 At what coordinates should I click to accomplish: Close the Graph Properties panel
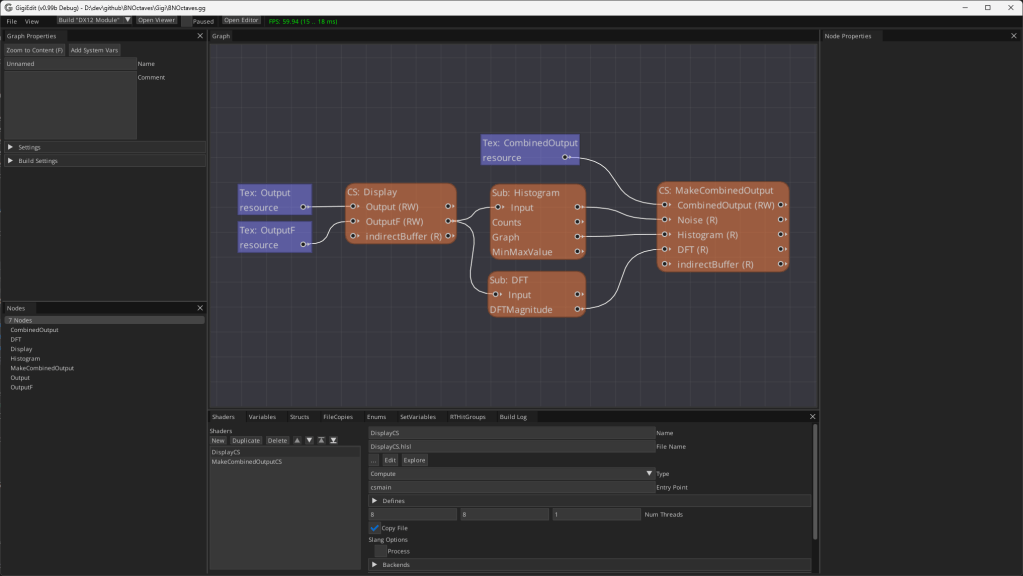[x=200, y=36]
